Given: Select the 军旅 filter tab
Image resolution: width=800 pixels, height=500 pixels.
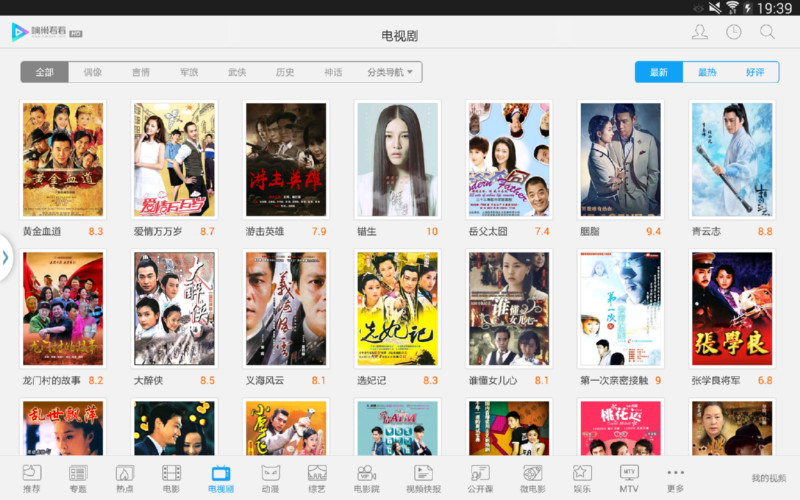Looking at the screenshot, I should point(189,72).
